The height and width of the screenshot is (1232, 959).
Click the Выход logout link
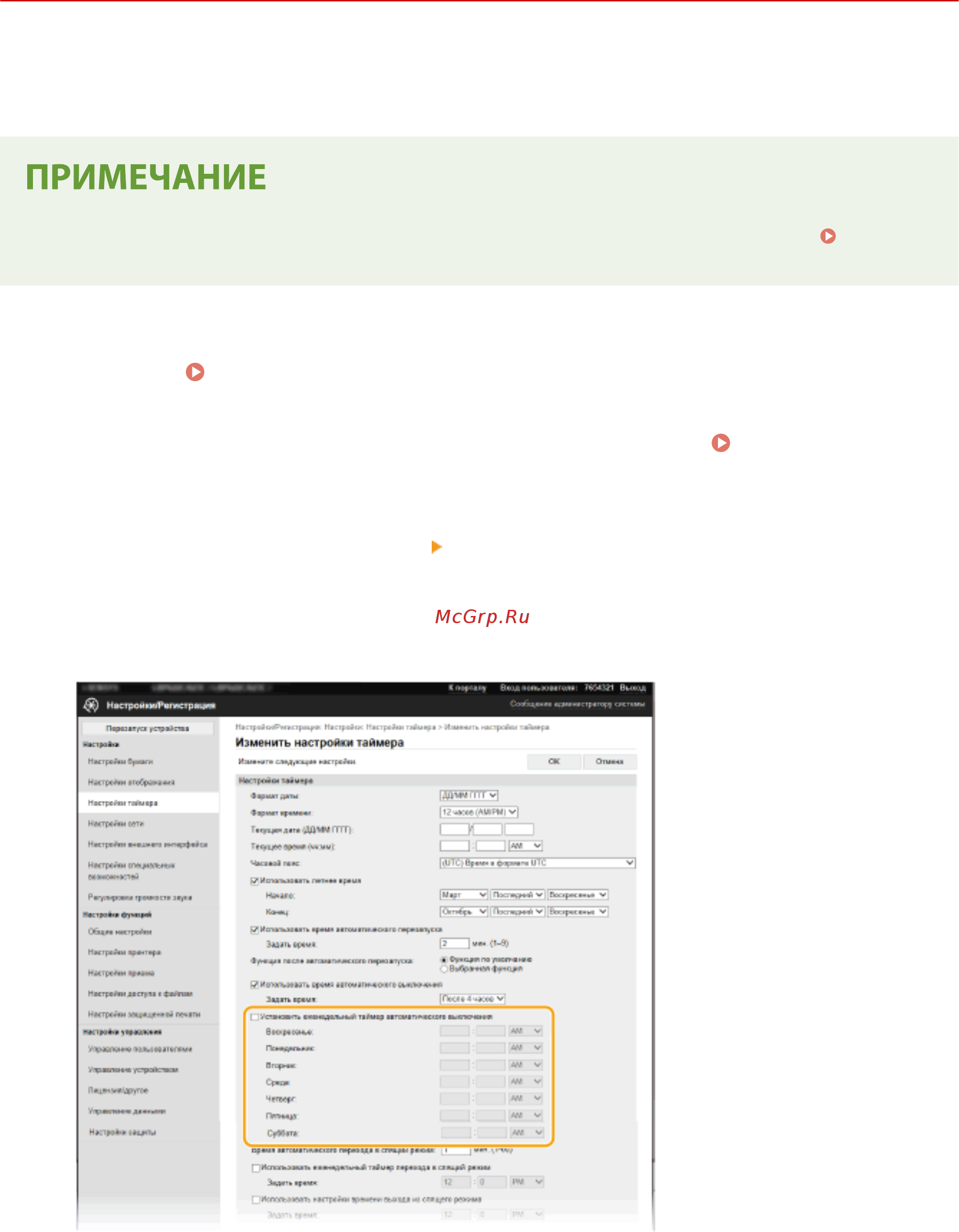(632, 688)
